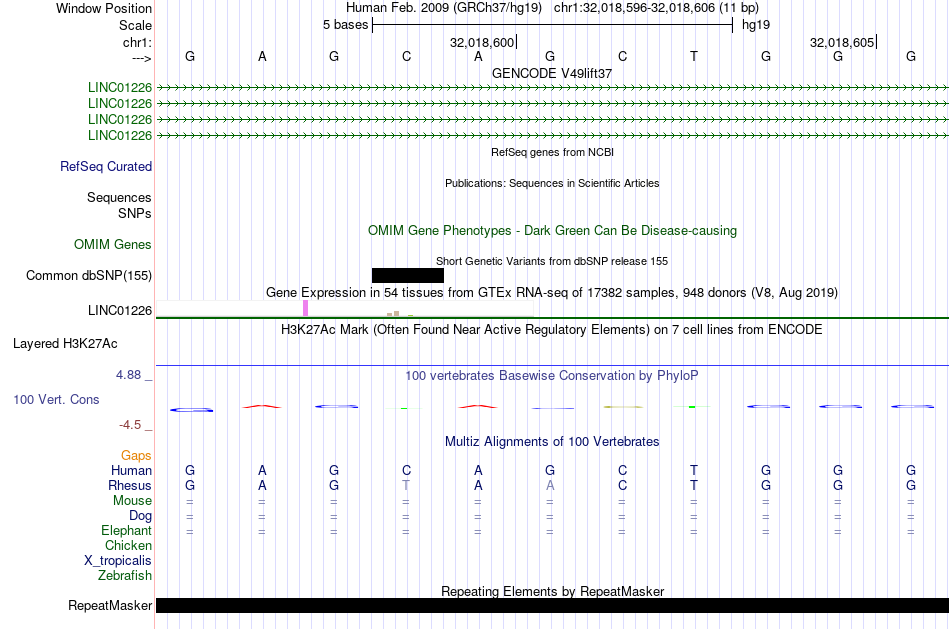This screenshot has width=950, height=629.
Task: Click the hg19 label beside the scale bar
Action: (x=756, y=25)
